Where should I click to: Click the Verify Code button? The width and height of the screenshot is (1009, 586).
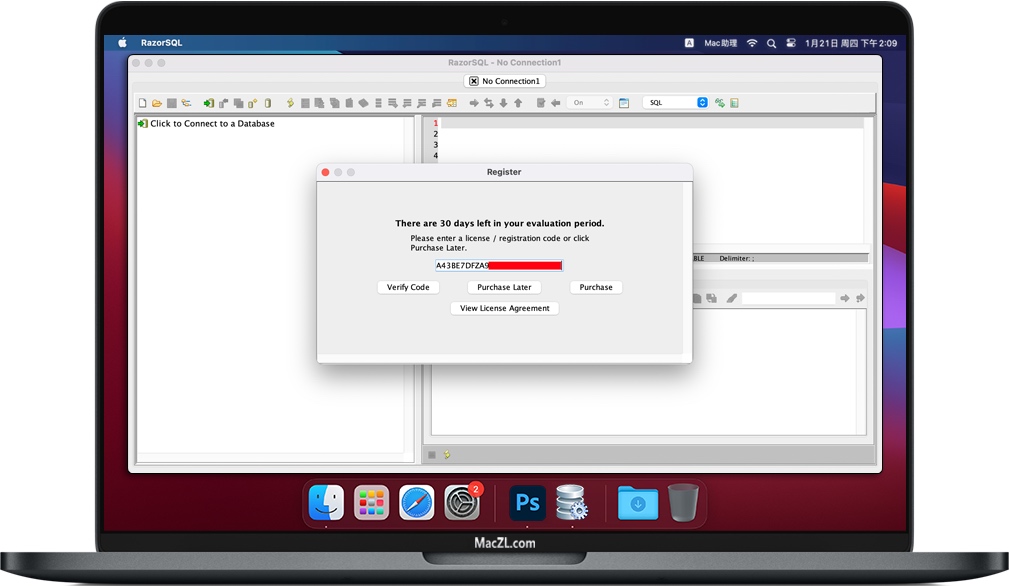408,288
